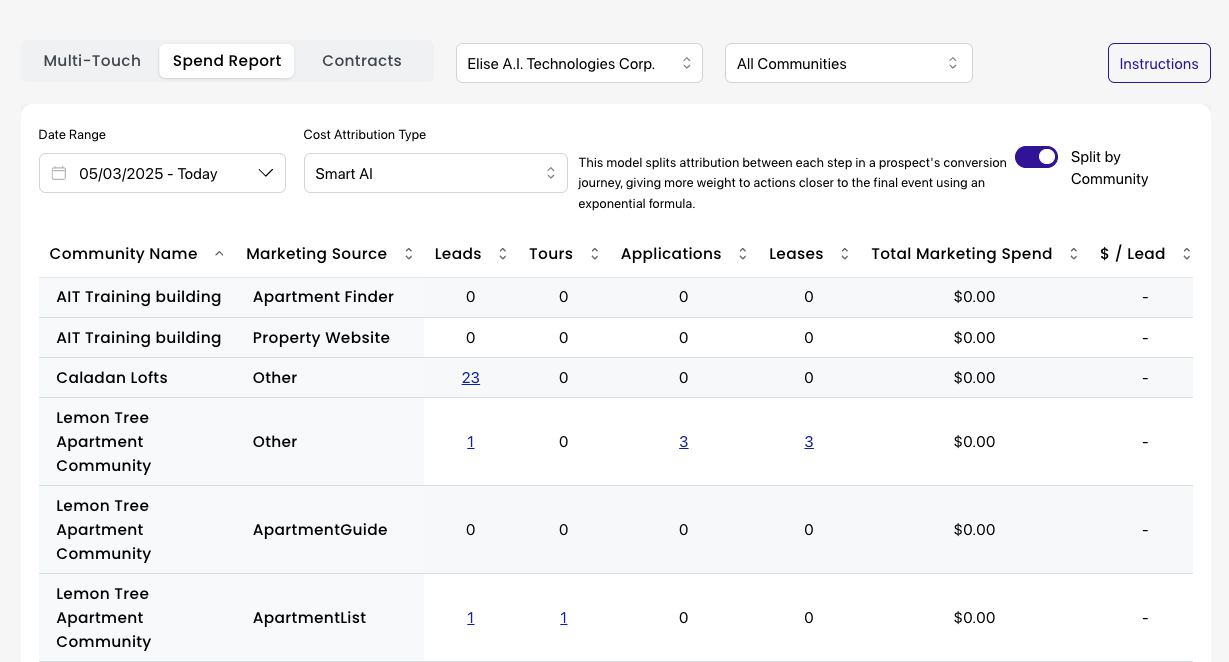This screenshot has width=1229, height=662.
Task: Click the Community Name header text
Action: coord(123,254)
